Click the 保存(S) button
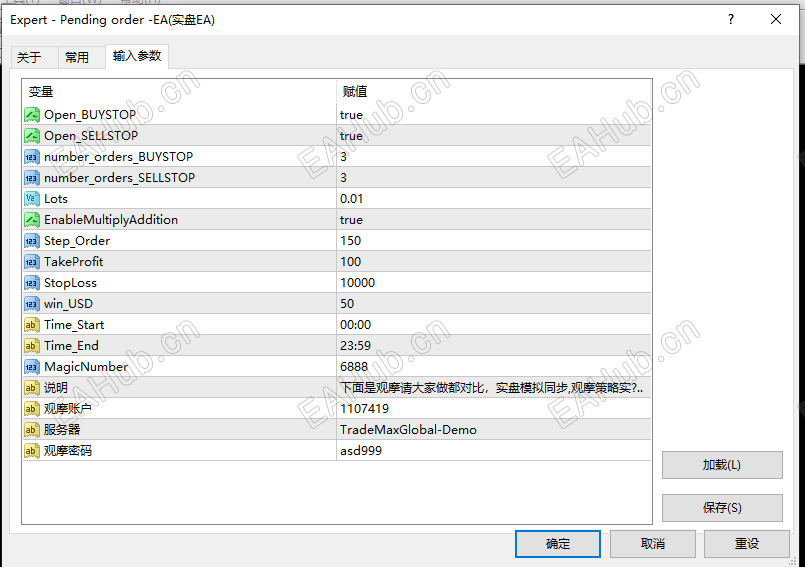 tap(722, 508)
